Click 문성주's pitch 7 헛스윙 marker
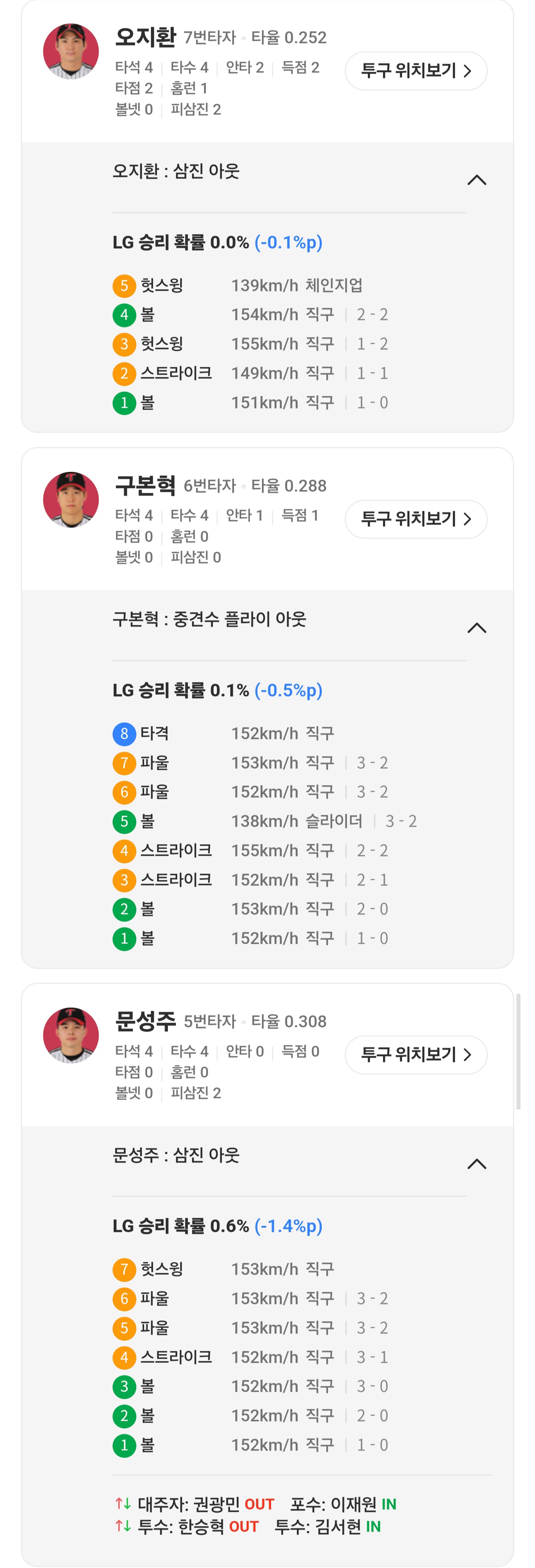 [124, 1269]
